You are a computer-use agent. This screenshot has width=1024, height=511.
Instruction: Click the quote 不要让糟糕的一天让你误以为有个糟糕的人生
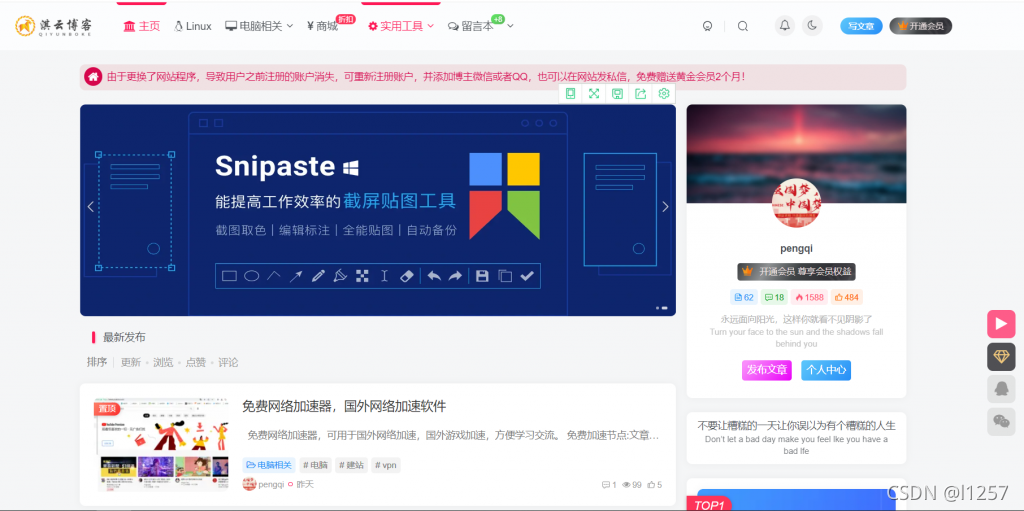(796, 425)
